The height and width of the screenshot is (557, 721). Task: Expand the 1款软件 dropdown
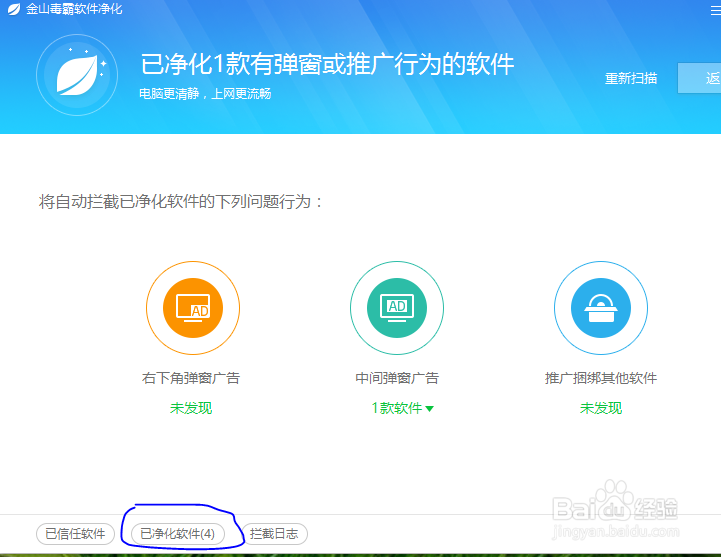pyautogui.click(x=402, y=408)
